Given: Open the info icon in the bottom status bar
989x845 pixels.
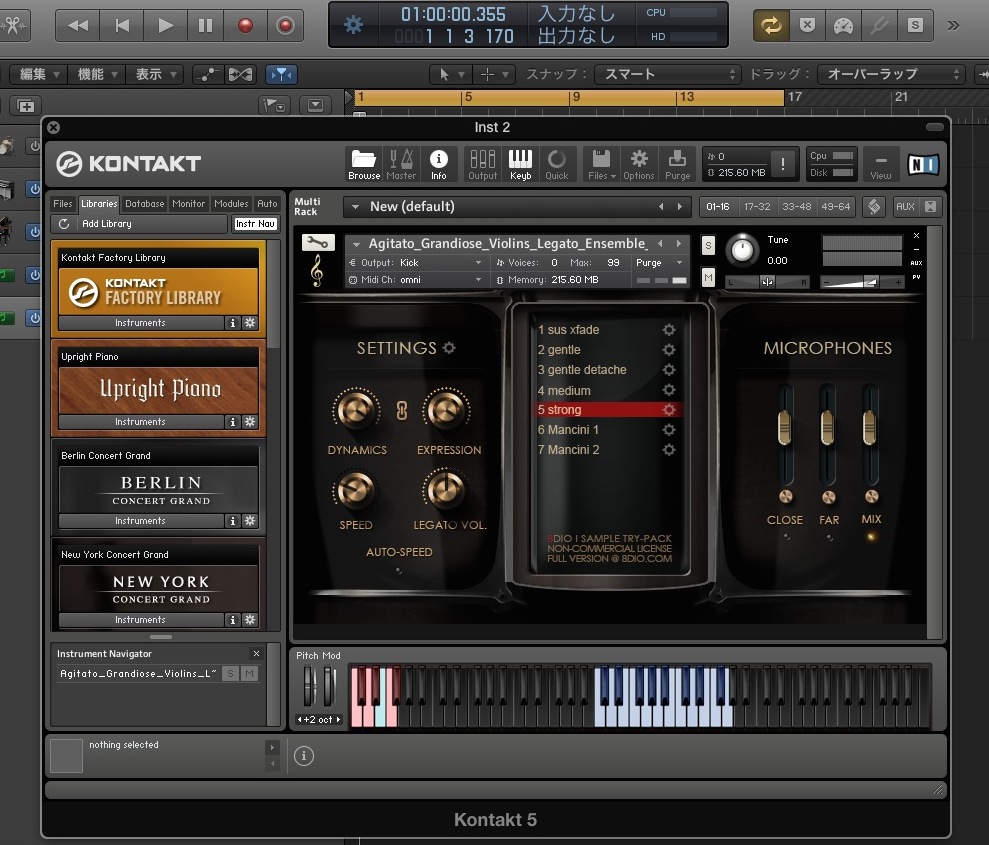Looking at the screenshot, I should coord(303,755).
